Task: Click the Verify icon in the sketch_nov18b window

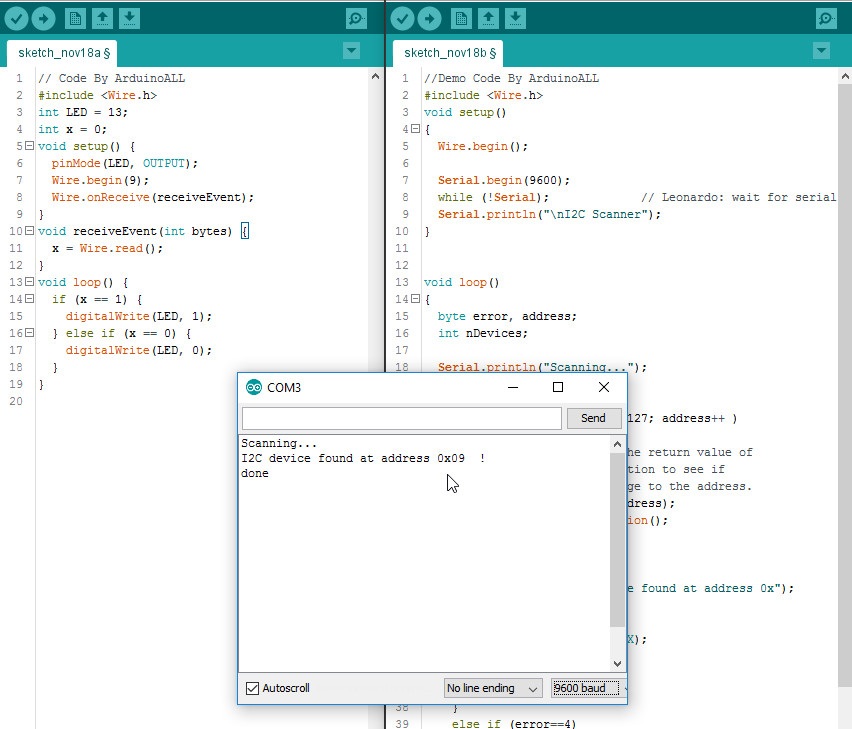Action: (402, 18)
